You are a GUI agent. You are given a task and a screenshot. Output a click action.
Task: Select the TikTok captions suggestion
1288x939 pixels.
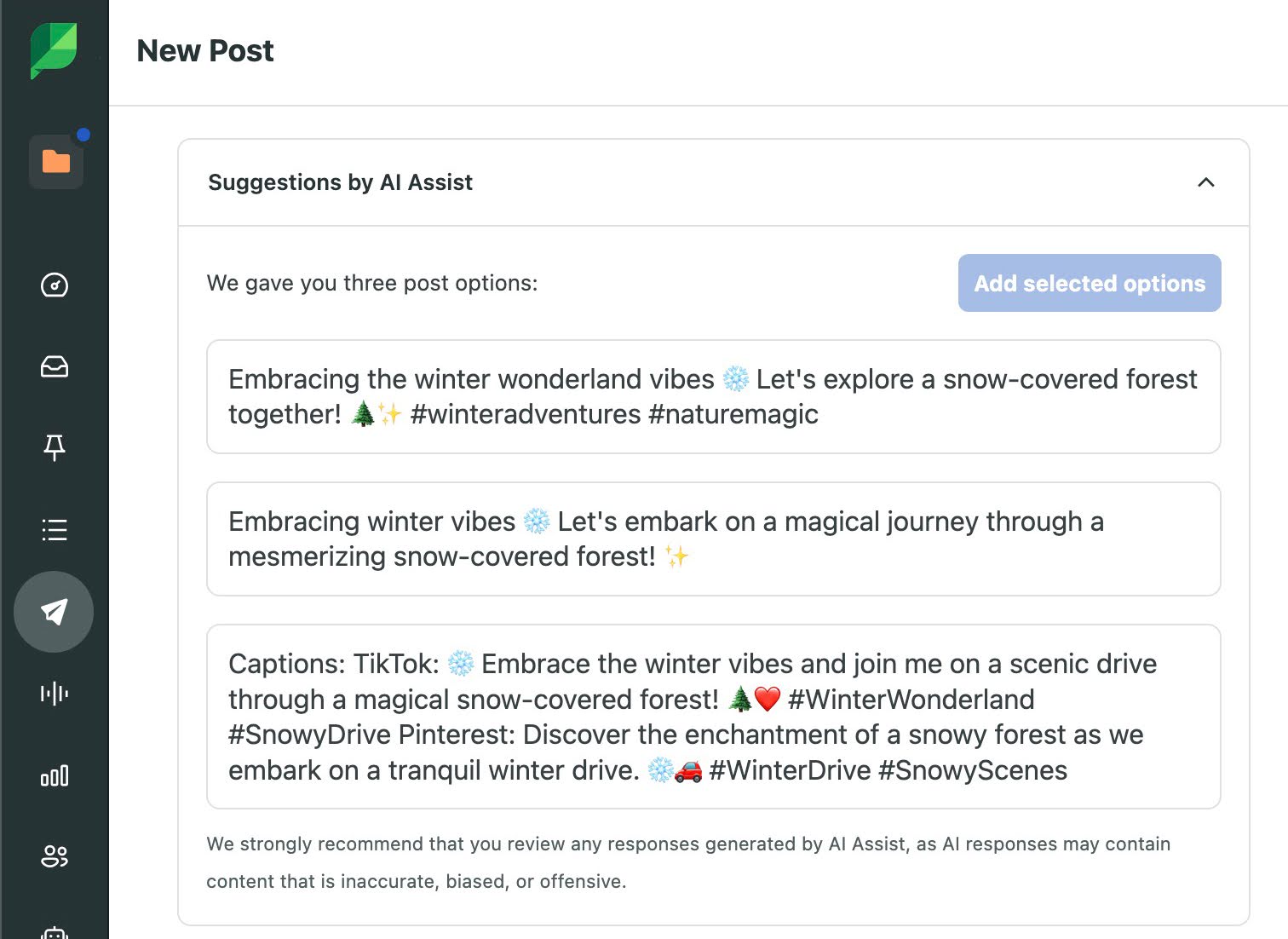point(713,717)
